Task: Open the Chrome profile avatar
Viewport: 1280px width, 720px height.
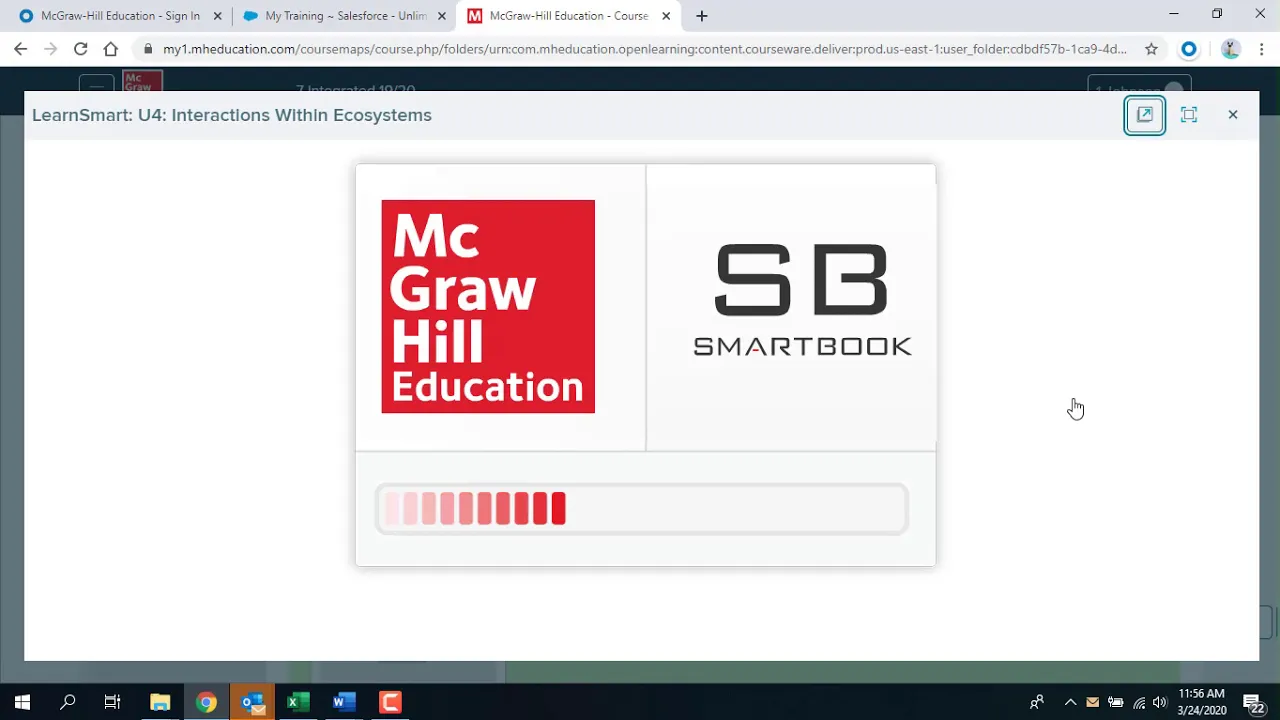Action: click(1231, 49)
